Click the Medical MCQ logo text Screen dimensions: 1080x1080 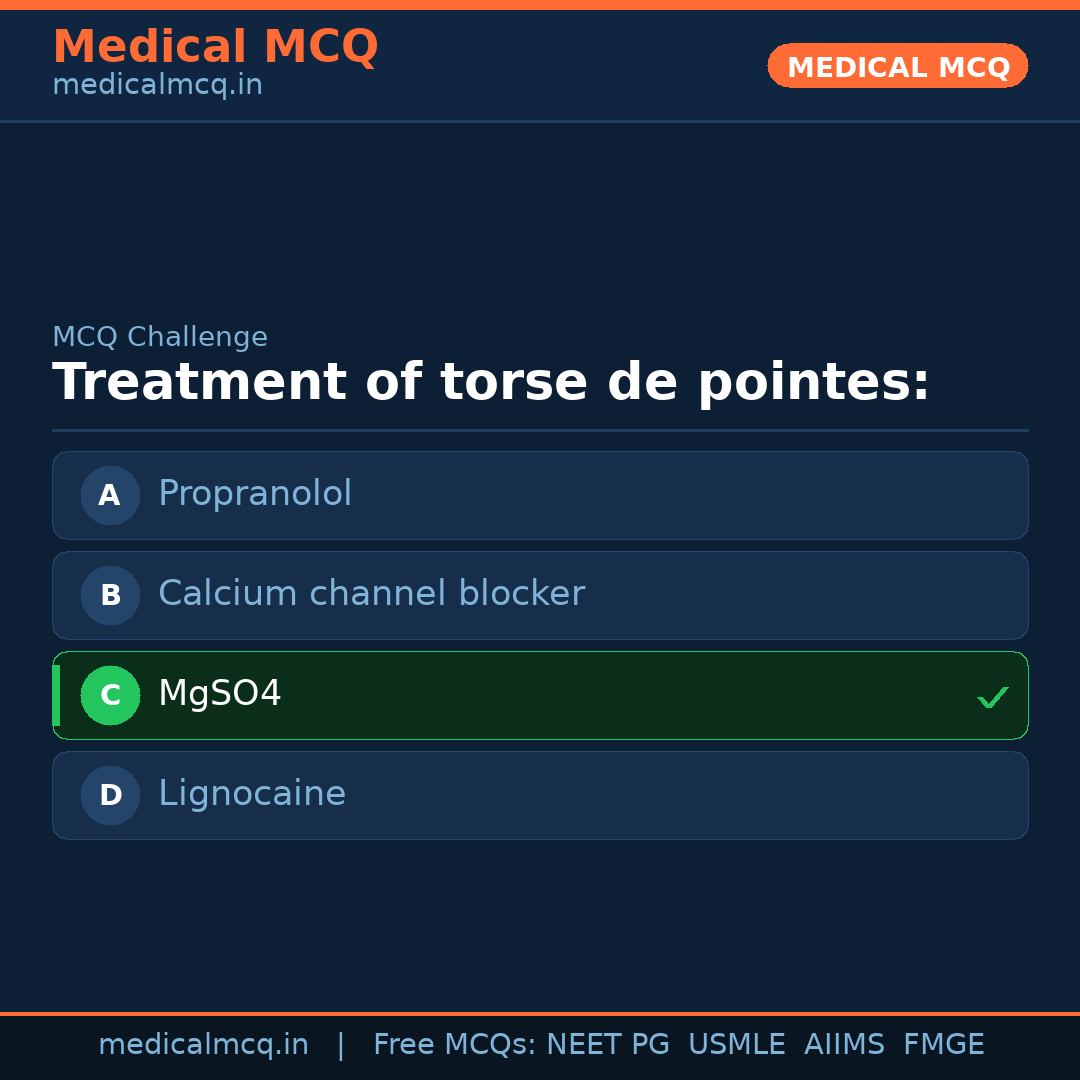tap(215, 47)
